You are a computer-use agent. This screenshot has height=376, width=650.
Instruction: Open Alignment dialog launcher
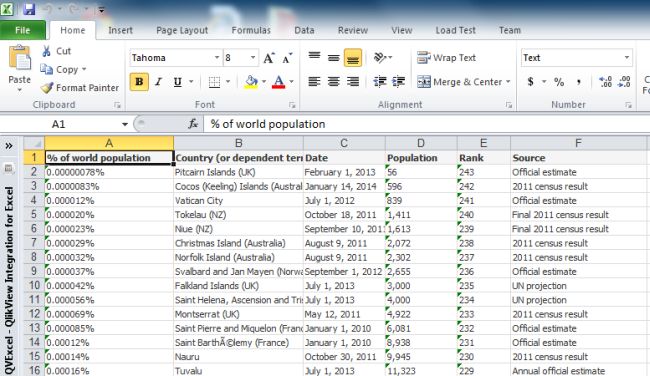pyautogui.click(x=509, y=105)
